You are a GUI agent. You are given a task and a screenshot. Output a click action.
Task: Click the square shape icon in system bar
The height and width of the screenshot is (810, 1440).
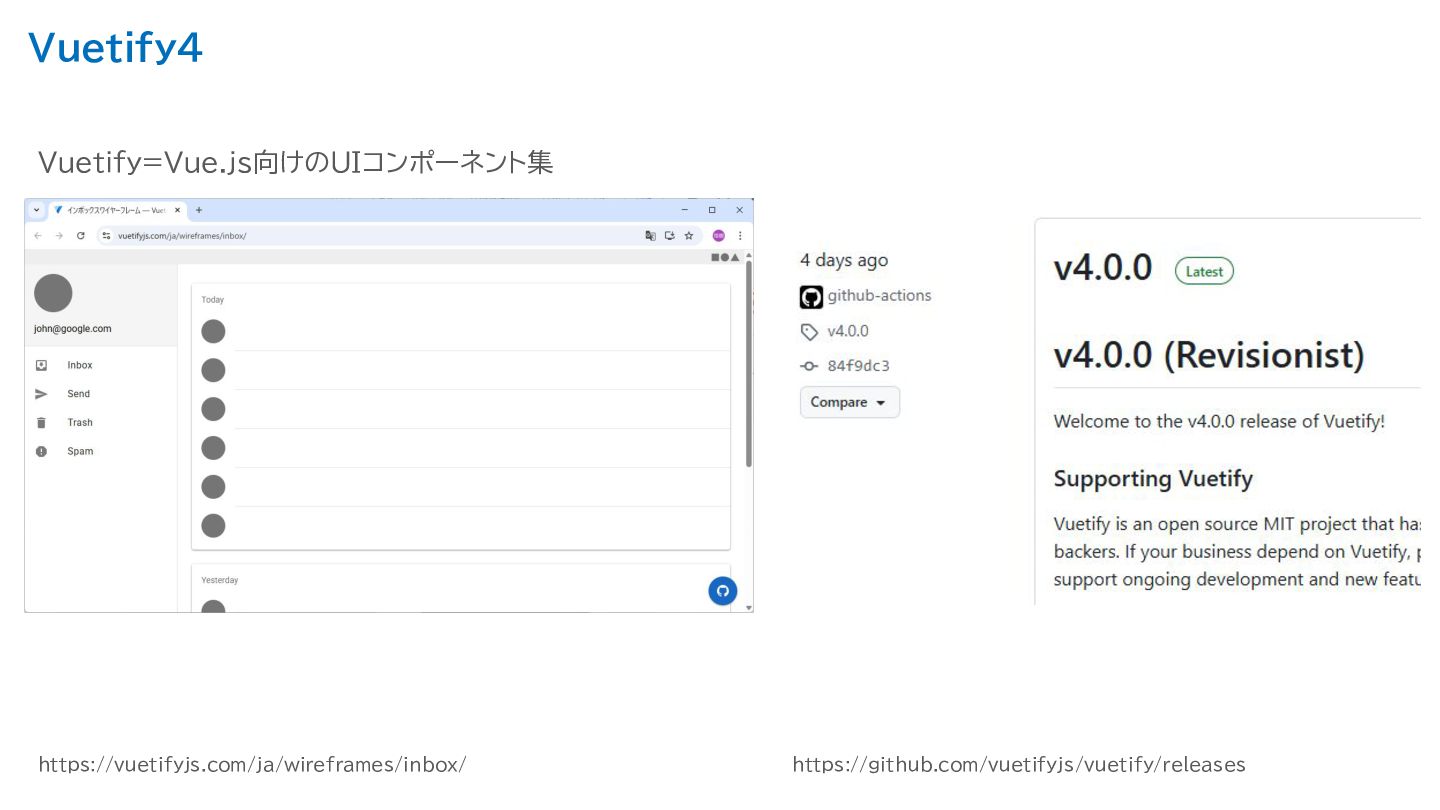pos(715,257)
